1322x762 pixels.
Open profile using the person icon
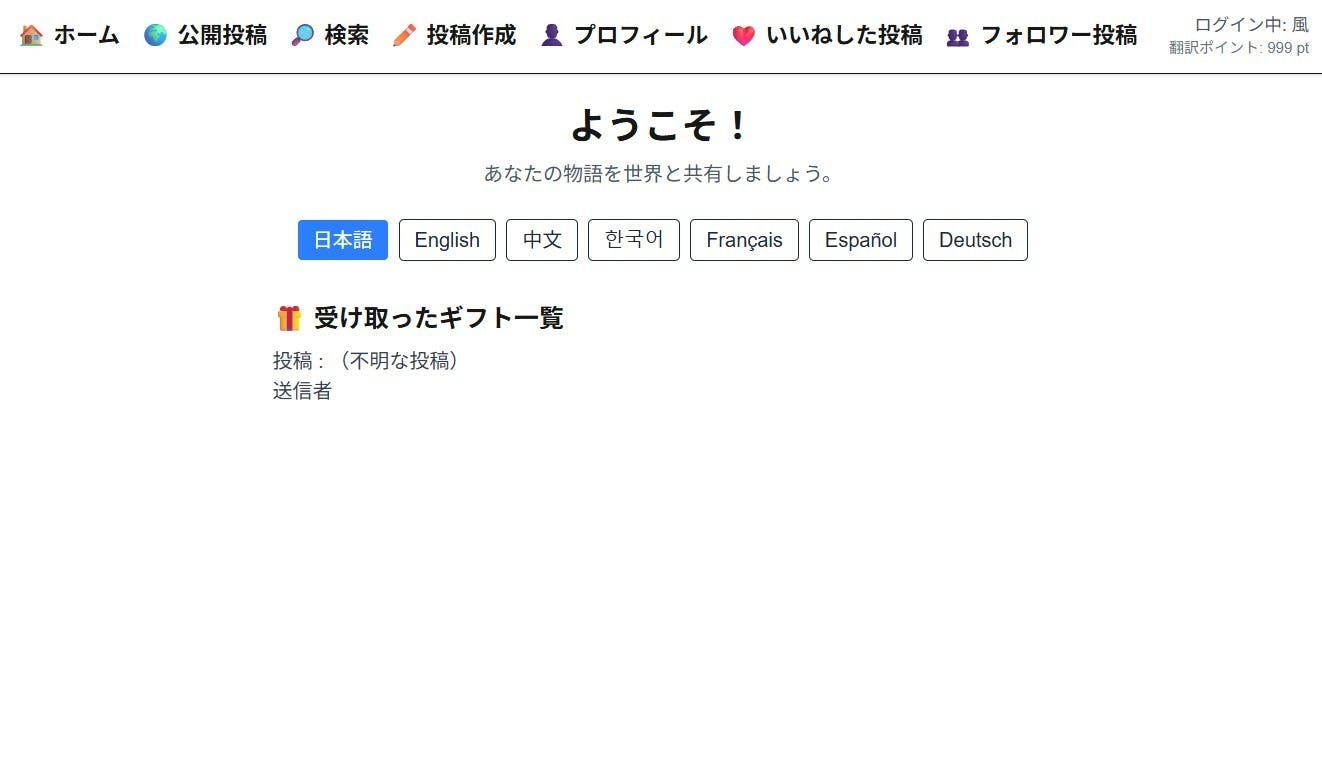point(551,35)
